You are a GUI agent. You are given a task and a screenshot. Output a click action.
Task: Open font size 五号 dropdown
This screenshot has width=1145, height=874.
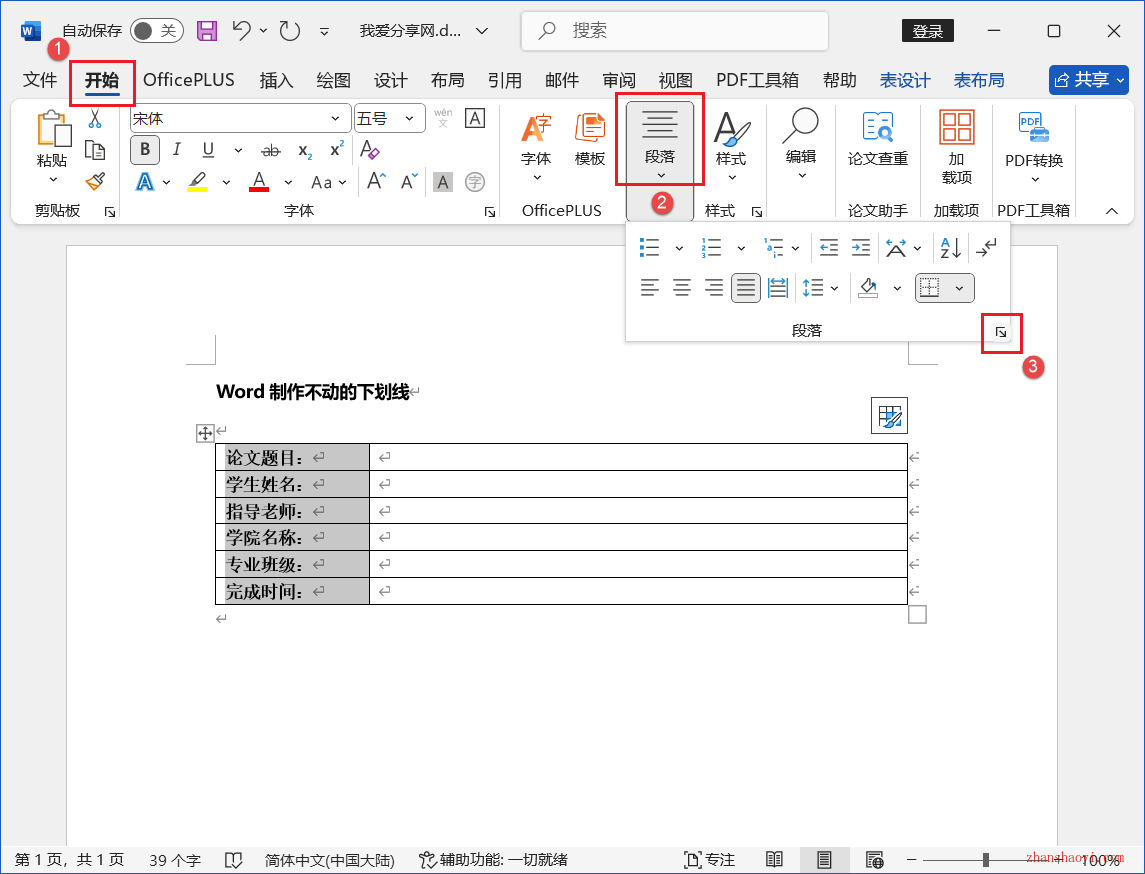click(410, 118)
